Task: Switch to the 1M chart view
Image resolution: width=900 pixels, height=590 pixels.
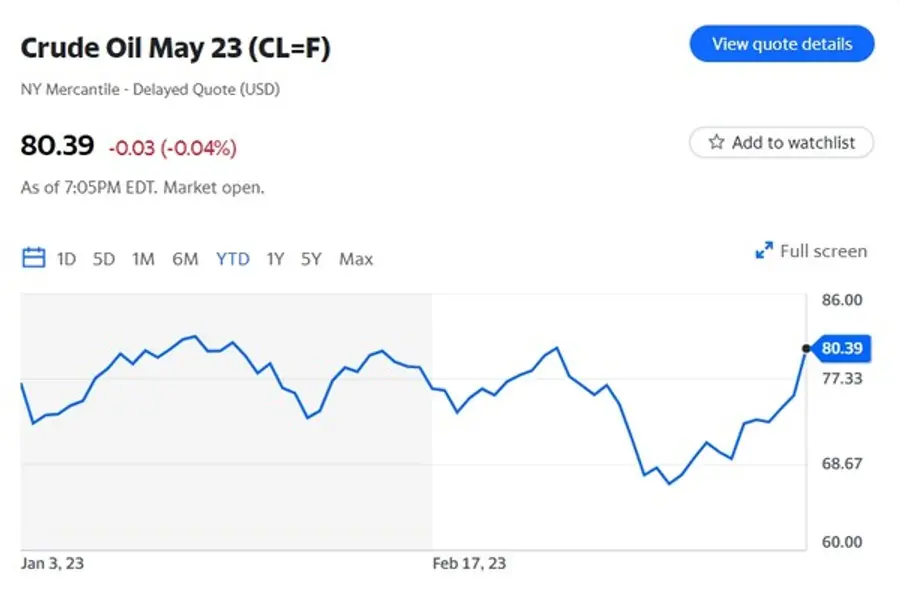Action: point(143,258)
